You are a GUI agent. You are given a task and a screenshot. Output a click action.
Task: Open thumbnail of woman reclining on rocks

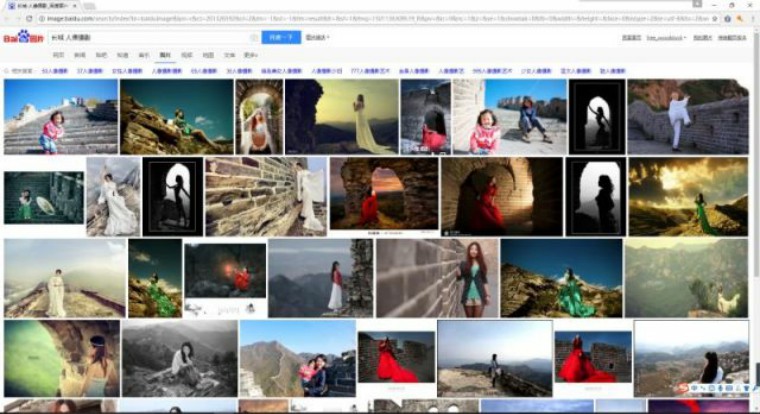[x=176, y=117]
